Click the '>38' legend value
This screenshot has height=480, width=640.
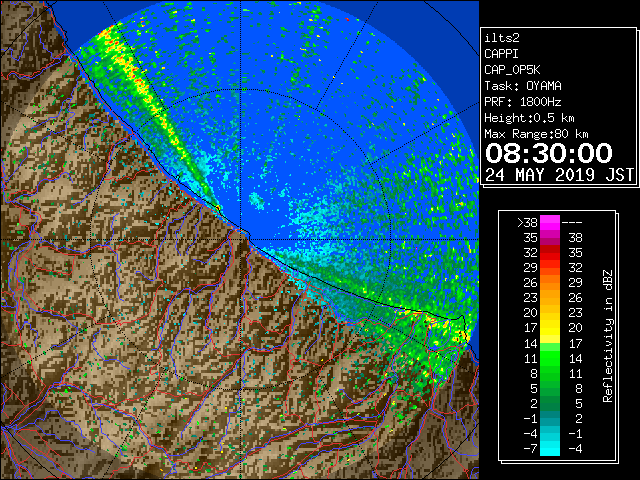pos(527,223)
